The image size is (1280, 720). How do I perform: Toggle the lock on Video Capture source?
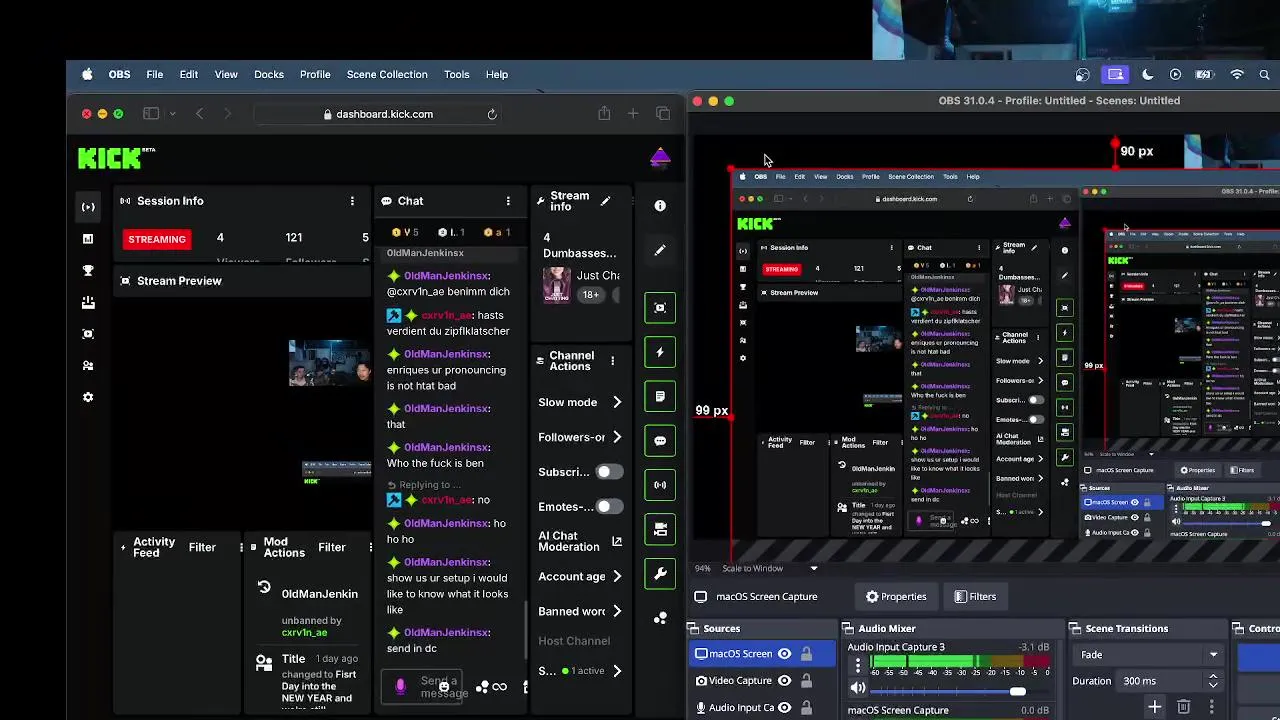[x=806, y=681]
